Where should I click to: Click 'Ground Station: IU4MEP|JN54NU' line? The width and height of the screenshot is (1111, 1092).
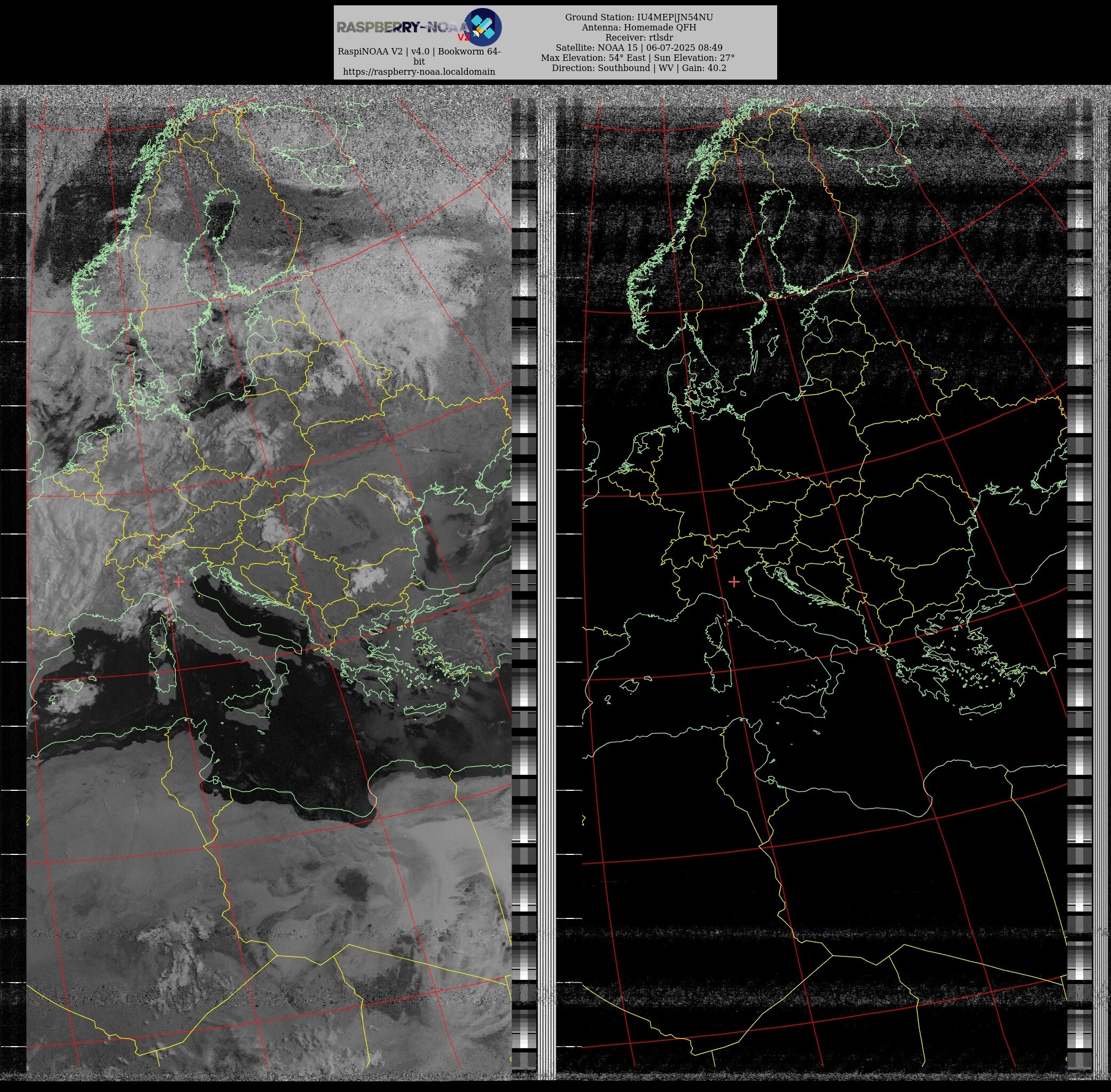click(639, 18)
